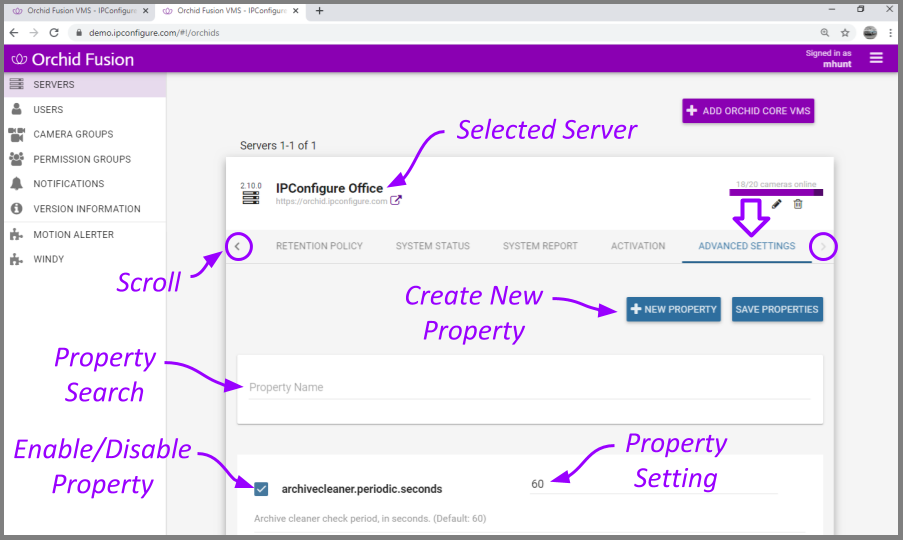Open the hamburger menu in purple header
Image resolution: width=903 pixels, height=540 pixels.
tap(876, 58)
